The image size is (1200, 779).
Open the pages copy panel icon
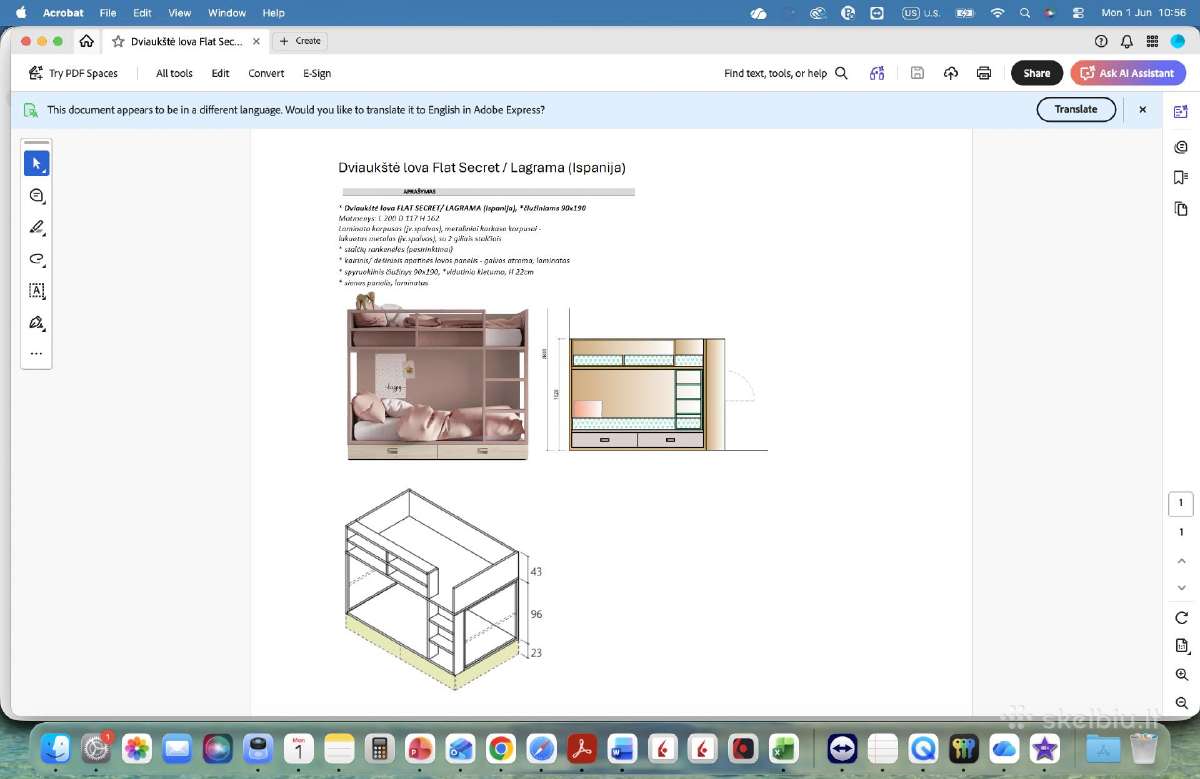coord(1181,208)
